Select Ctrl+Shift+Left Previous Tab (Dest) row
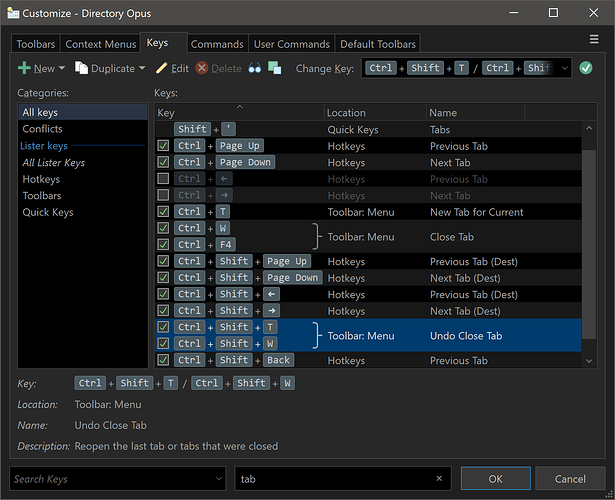Image resolution: width=615 pixels, height=500 pixels. 368,294
